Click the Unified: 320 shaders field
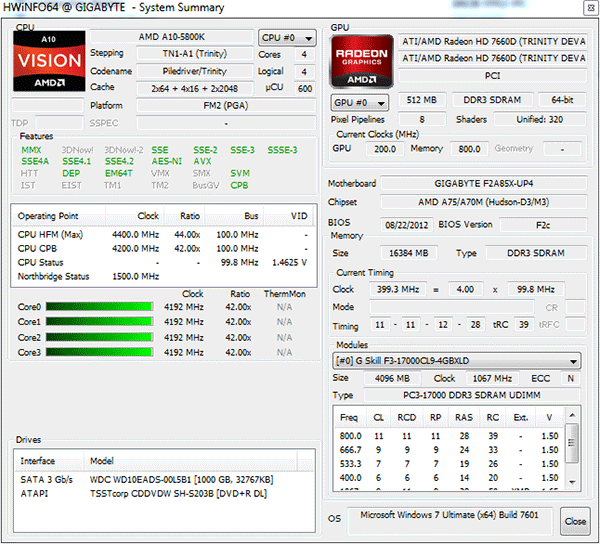 click(540, 119)
